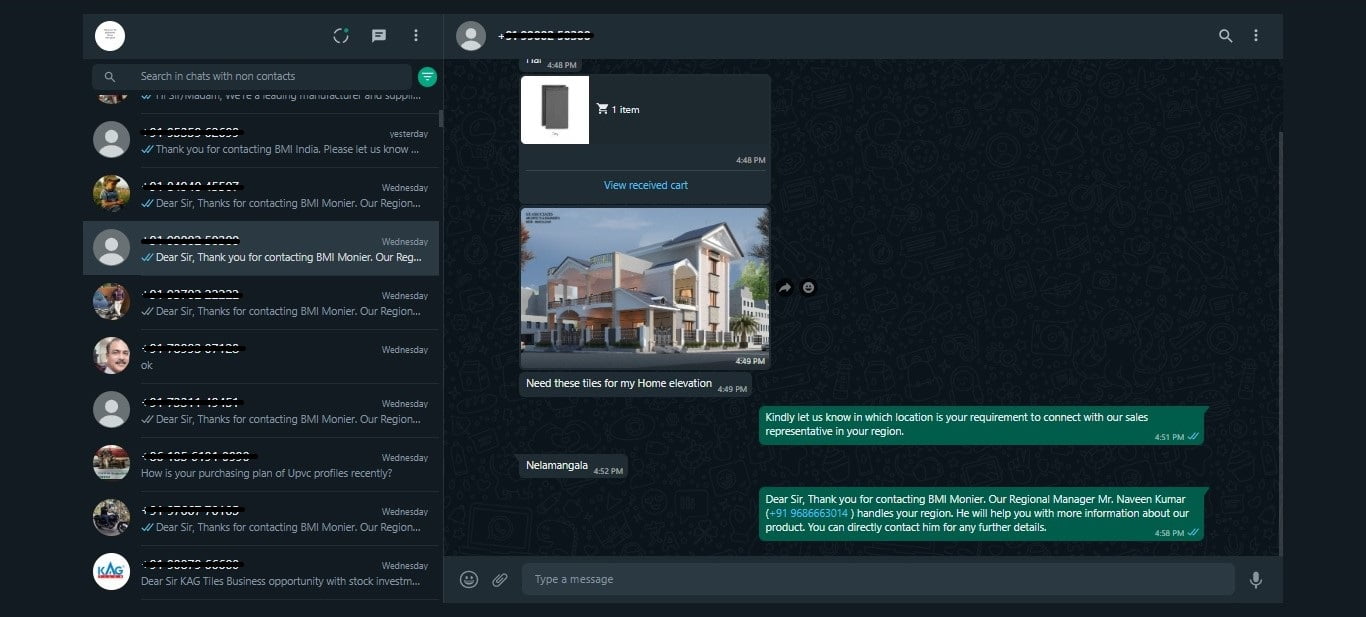Click message 'Need these tiles for my Home elevation'
Viewport: 1366px width, 617px height.
pyautogui.click(x=635, y=384)
